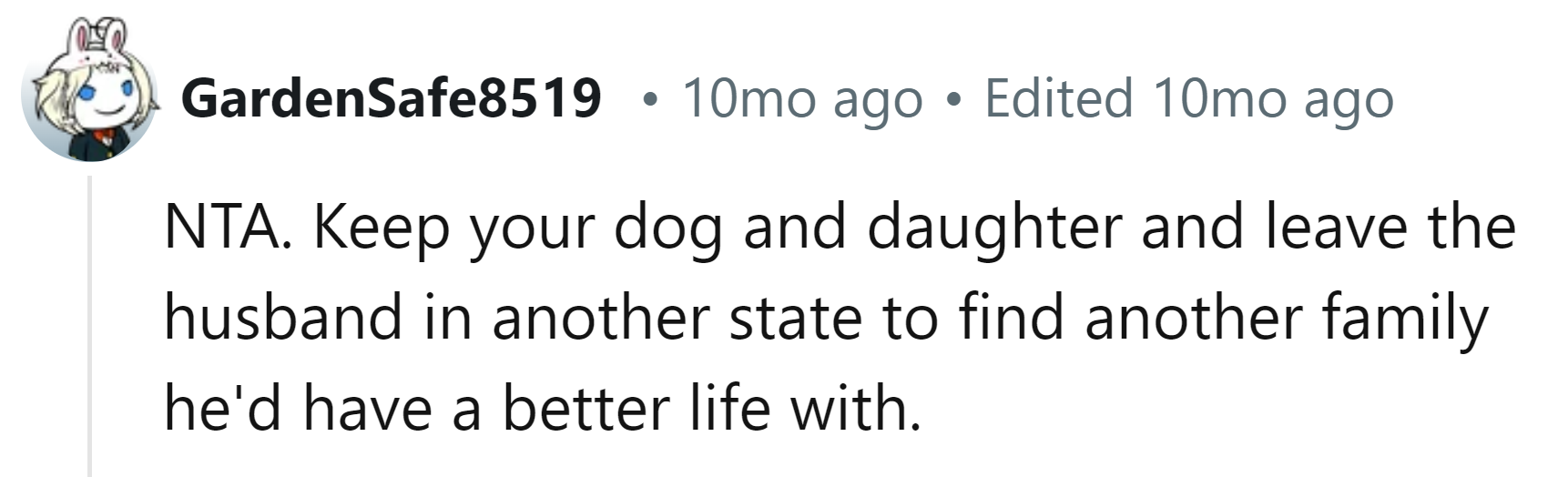Click the word "better" in the last line
The image size is (1568, 477).
586,408
